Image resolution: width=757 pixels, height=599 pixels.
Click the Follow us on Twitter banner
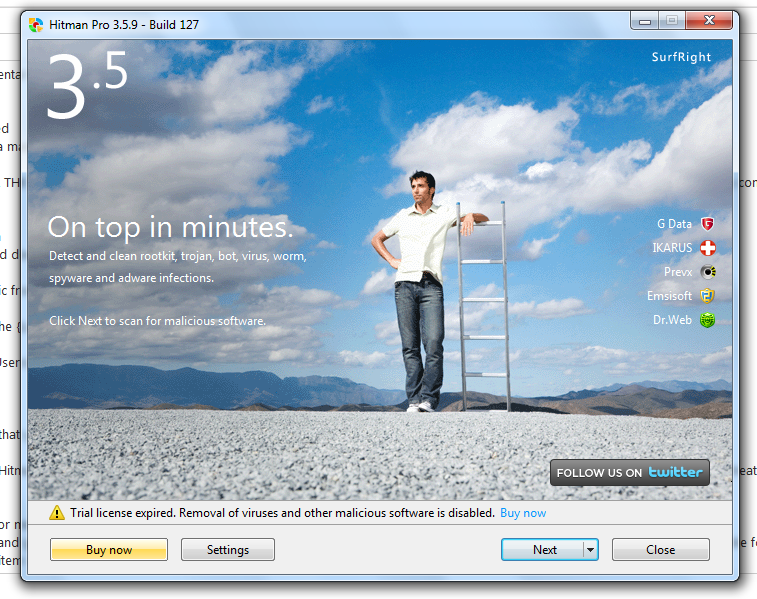[x=630, y=473]
